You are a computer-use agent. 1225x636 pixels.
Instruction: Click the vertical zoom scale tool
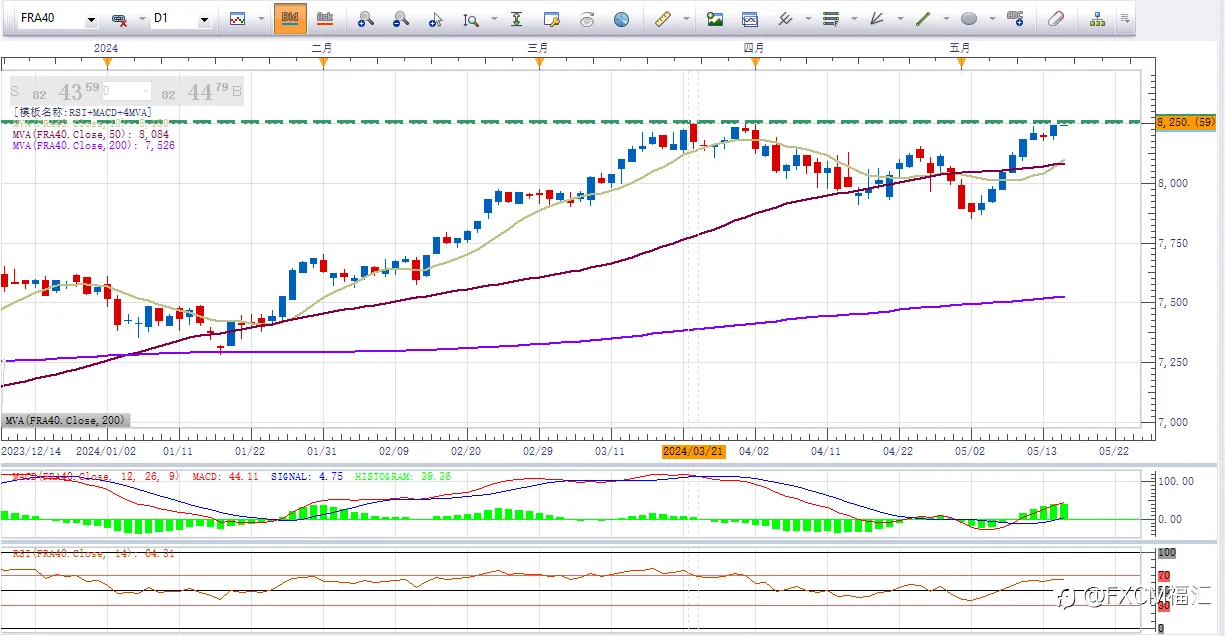coord(470,19)
